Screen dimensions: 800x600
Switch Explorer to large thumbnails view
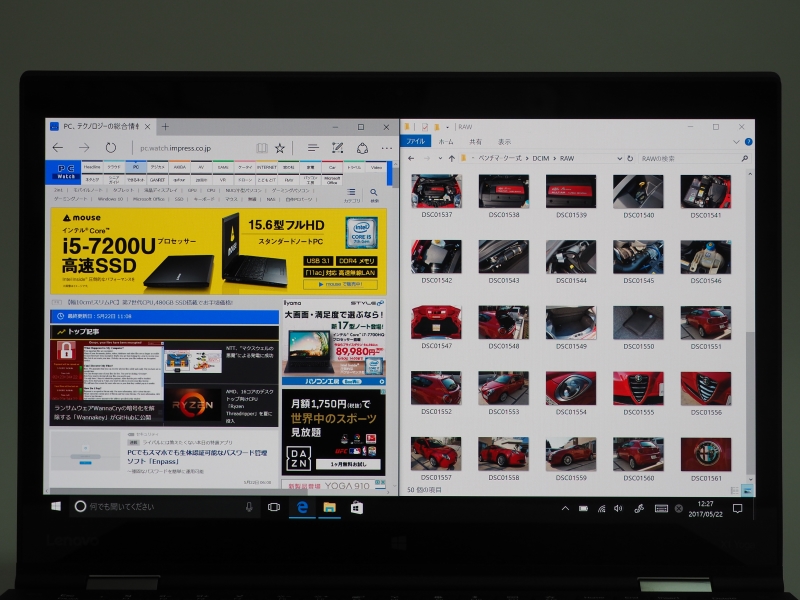(747, 490)
